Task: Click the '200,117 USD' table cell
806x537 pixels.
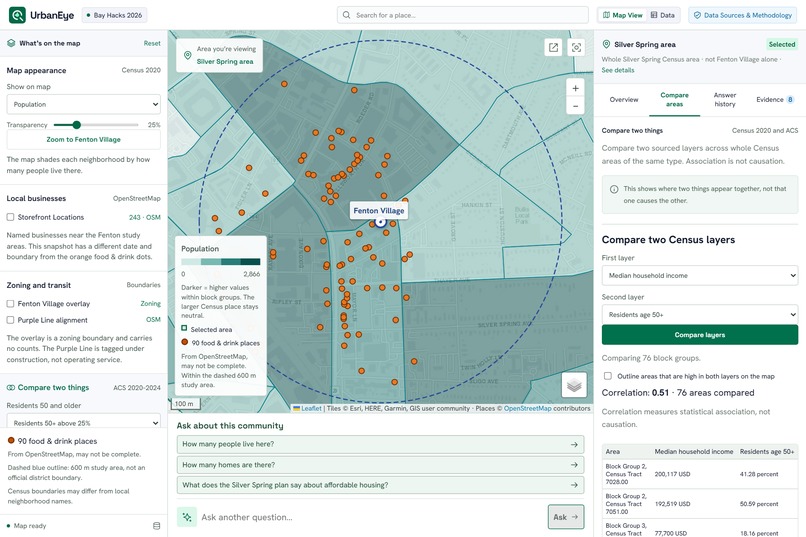Action: pyautogui.click(x=672, y=474)
